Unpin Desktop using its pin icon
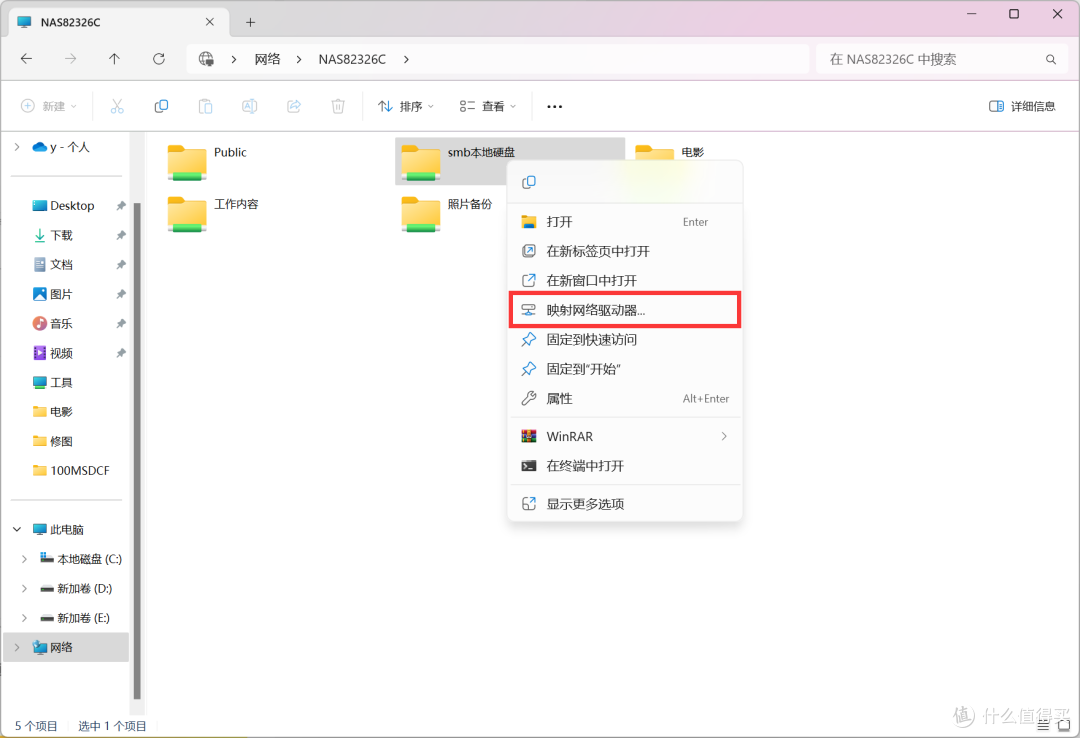This screenshot has width=1080, height=738. point(121,205)
